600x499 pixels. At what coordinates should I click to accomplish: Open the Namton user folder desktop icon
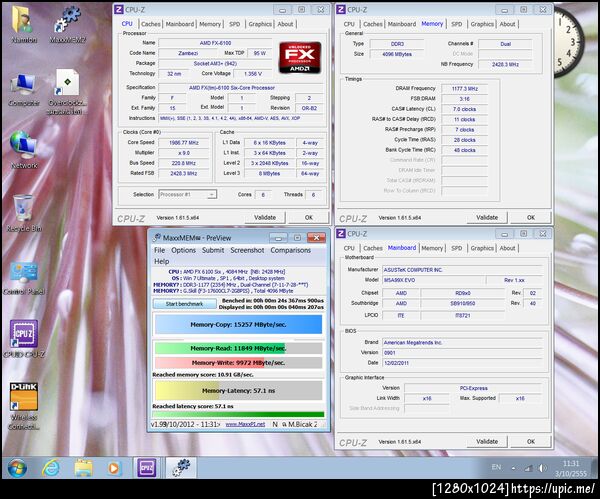(x=24, y=24)
